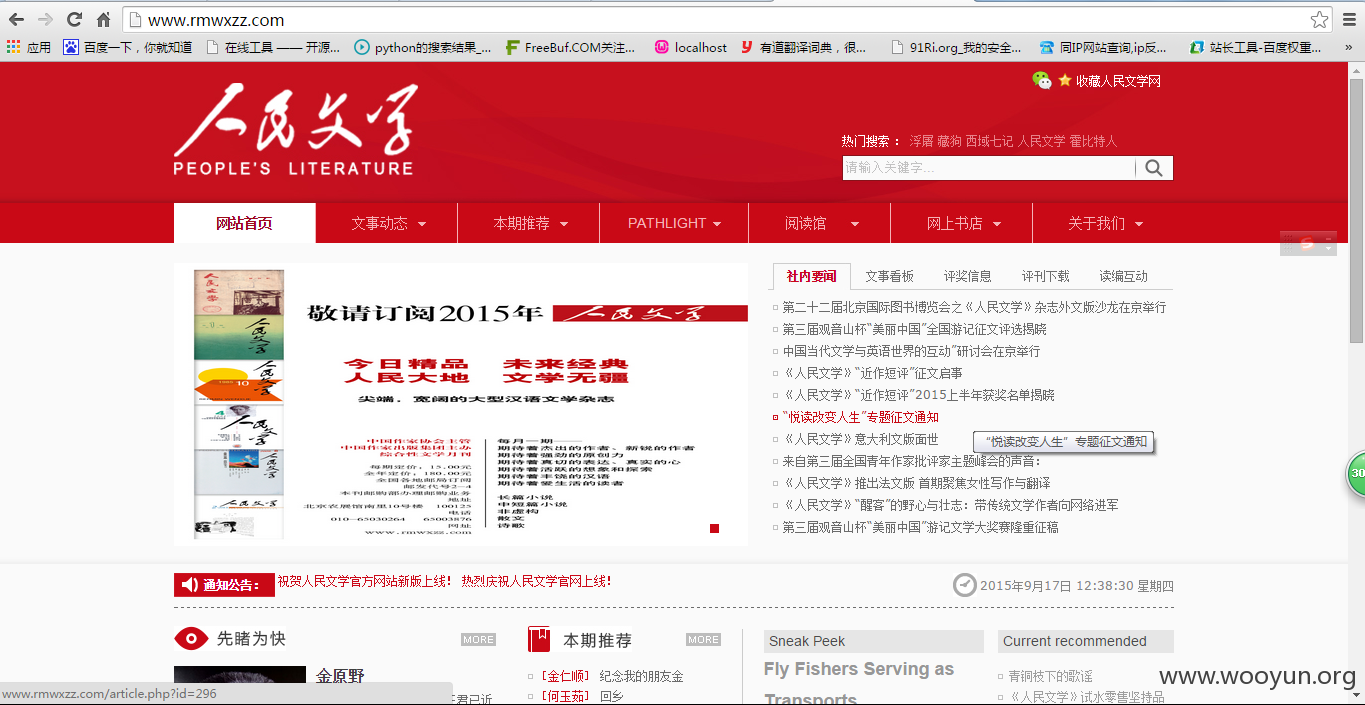Open the 在线工具 bookmark
The width and height of the screenshot is (1365, 705).
click(273, 47)
